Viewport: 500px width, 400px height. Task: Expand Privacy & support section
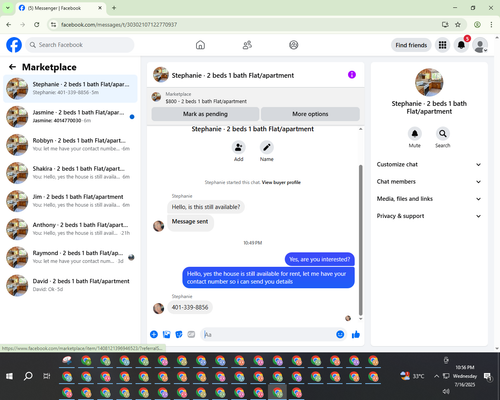click(x=429, y=216)
